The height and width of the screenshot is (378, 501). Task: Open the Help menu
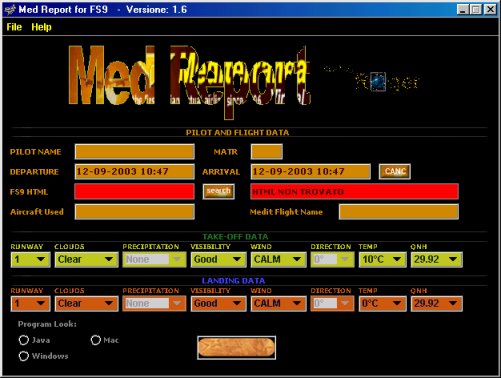[x=41, y=27]
